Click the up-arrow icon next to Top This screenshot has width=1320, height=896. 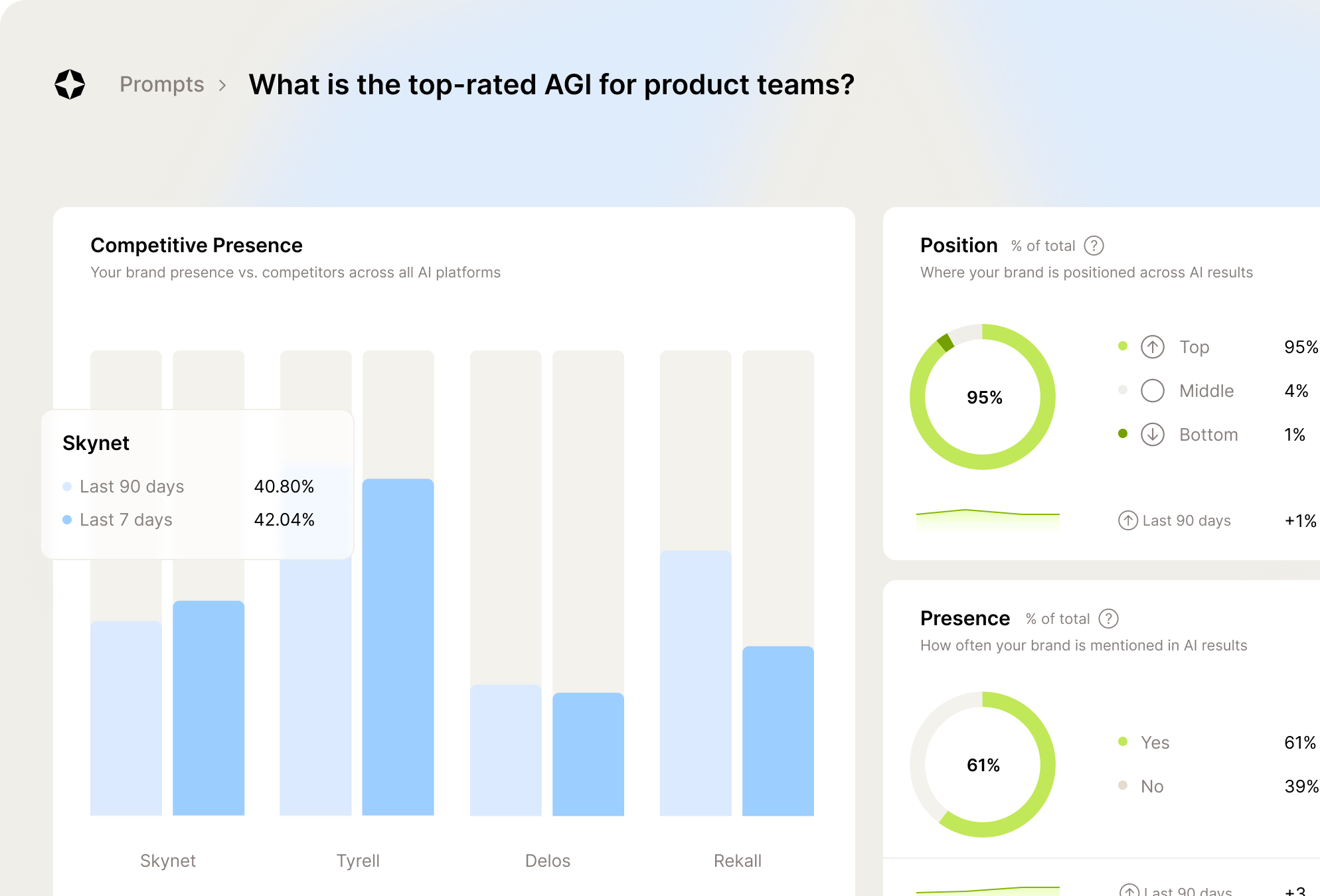[1153, 346]
